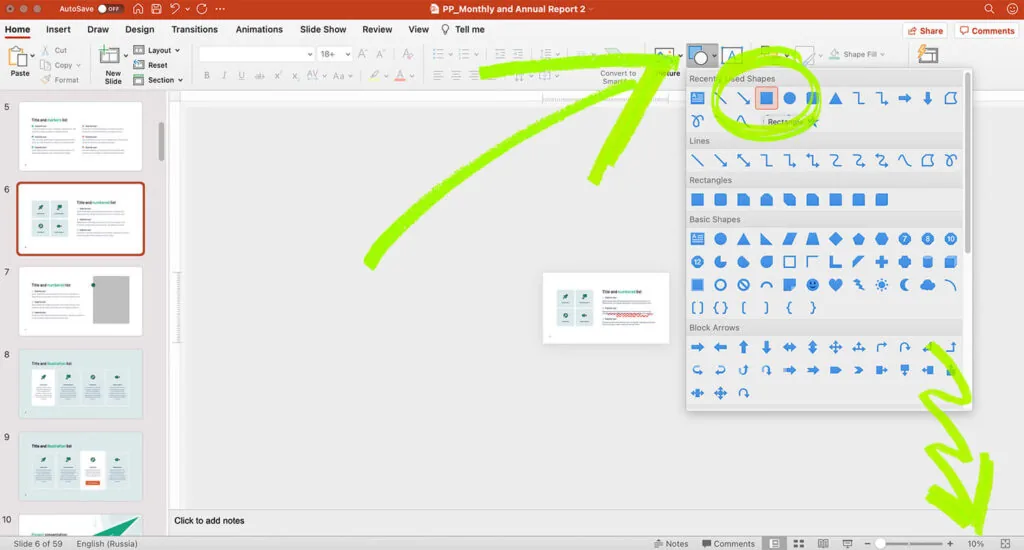This screenshot has width=1024, height=550.
Task: Switch to Slide Sorter view
Action: pos(799,543)
